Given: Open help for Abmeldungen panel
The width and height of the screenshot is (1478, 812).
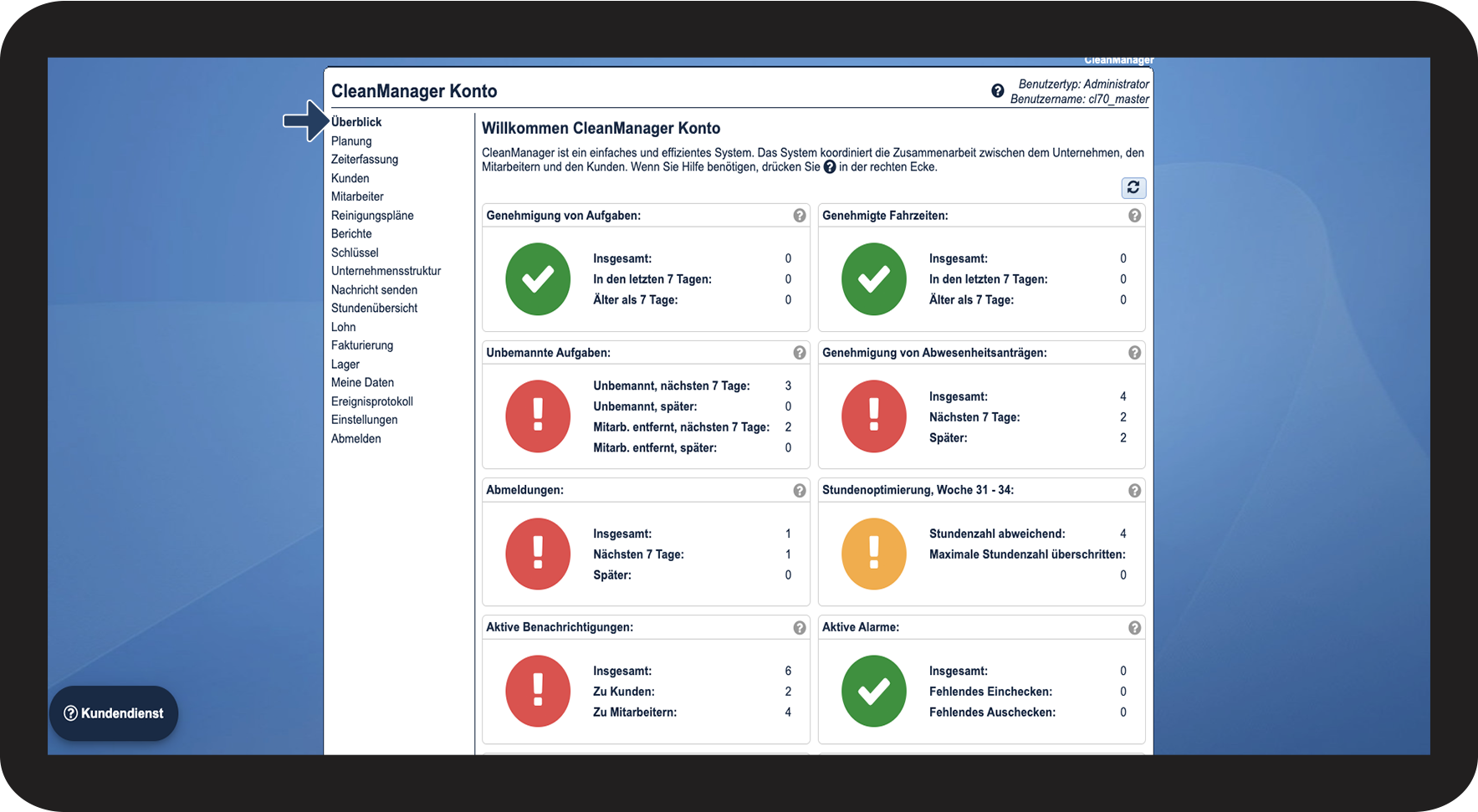Looking at the screenshot, I should tap(800, 491).
